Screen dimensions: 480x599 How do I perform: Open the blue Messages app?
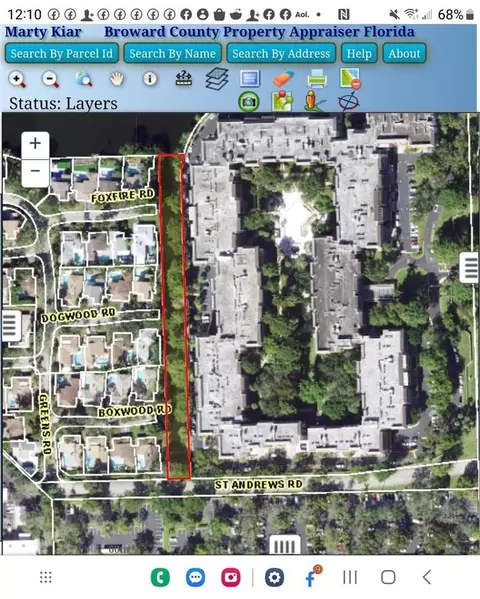[195, 577]
